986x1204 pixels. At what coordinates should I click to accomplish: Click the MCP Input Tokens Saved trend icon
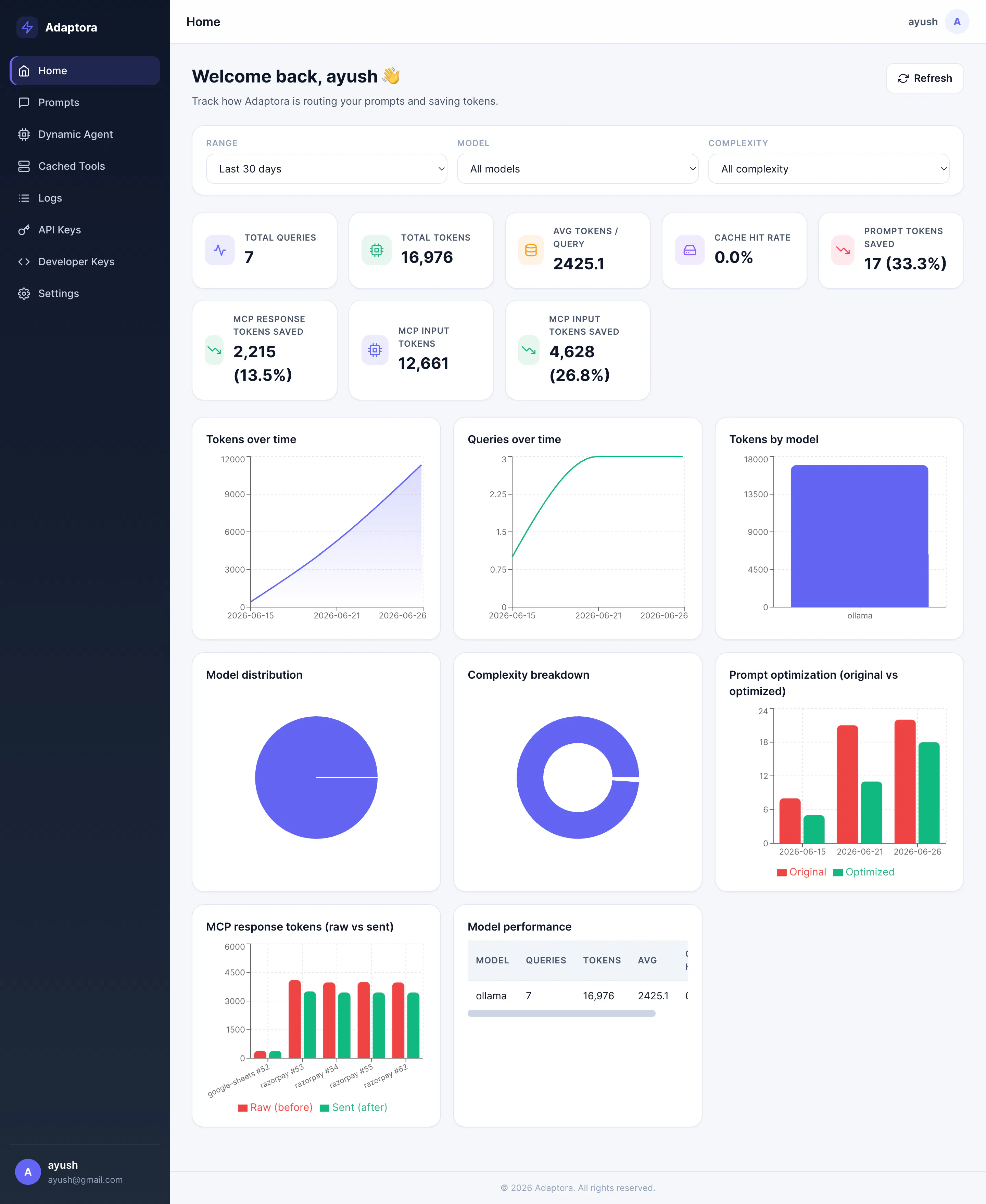click(529, 350)
